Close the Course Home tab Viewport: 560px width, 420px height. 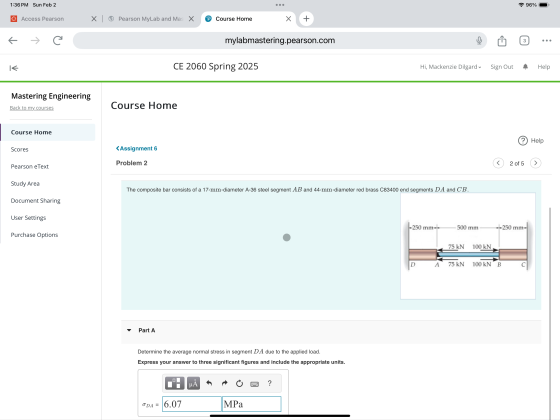tap(288, 19)
